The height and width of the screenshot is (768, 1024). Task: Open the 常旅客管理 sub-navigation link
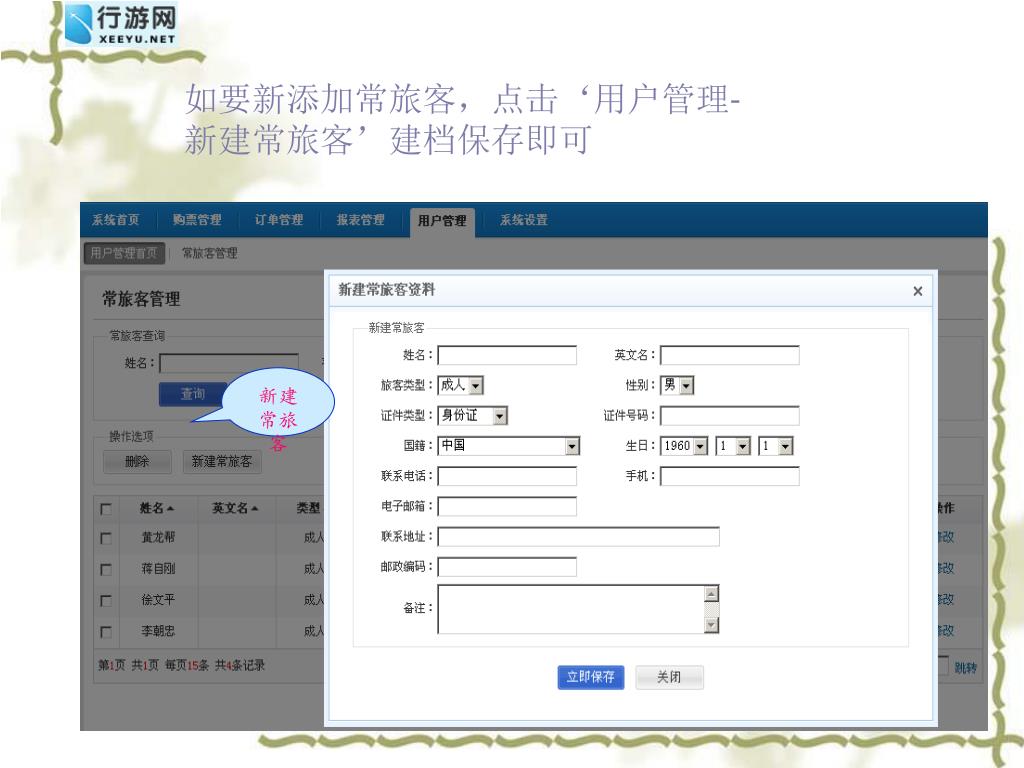[x=210, y=253]
